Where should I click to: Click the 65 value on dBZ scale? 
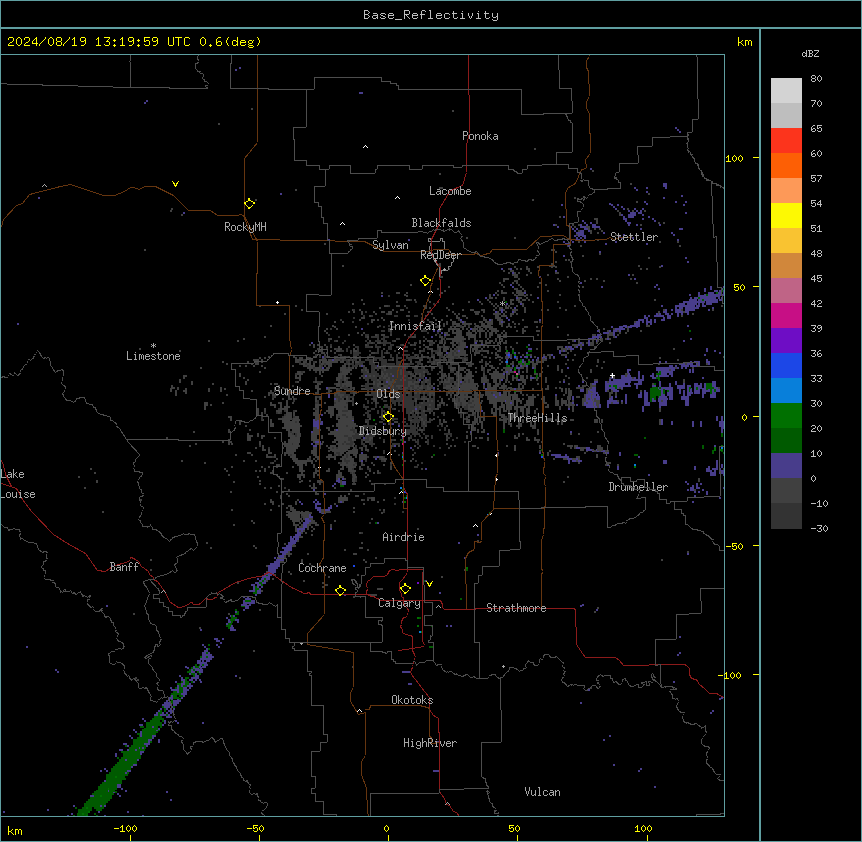click(816, 128)
